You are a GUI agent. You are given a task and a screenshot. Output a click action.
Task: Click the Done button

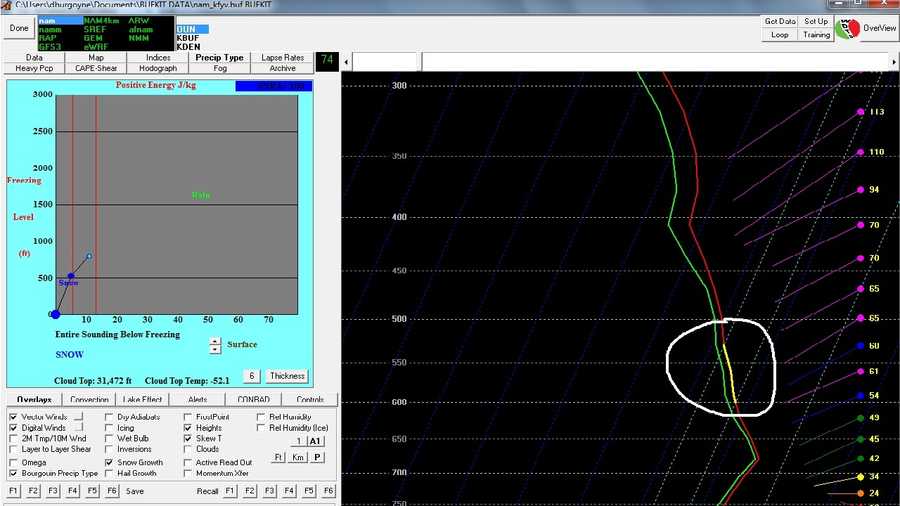pyautogui.click(x=19, y=28)
